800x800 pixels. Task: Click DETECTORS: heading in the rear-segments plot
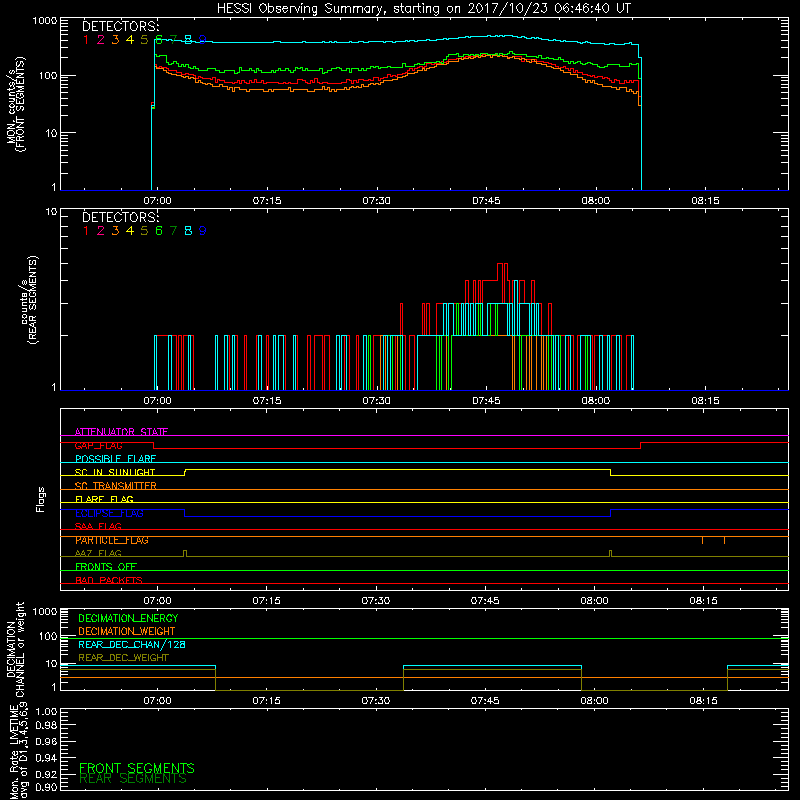click(x=121, y=217)
